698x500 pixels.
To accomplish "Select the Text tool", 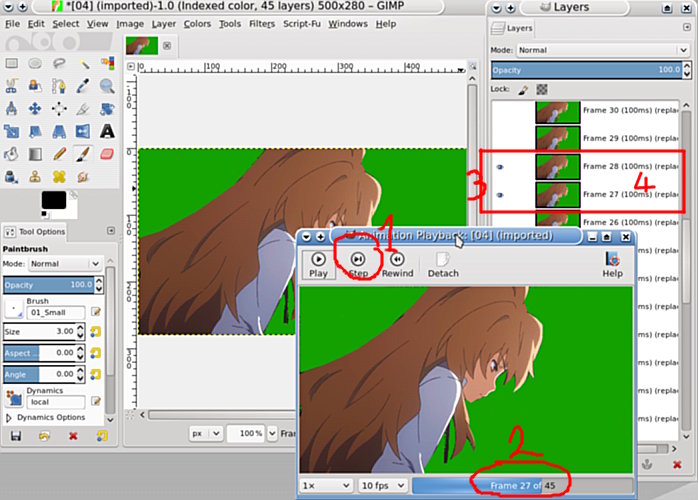I will (x=107, y=131).
